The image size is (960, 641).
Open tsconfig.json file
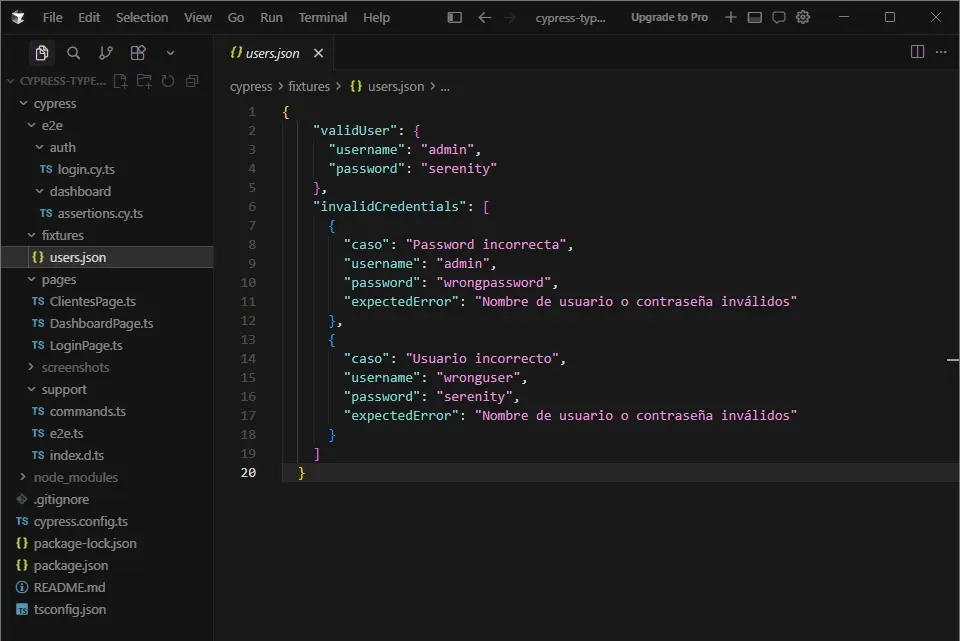click(x=69, y=610)
